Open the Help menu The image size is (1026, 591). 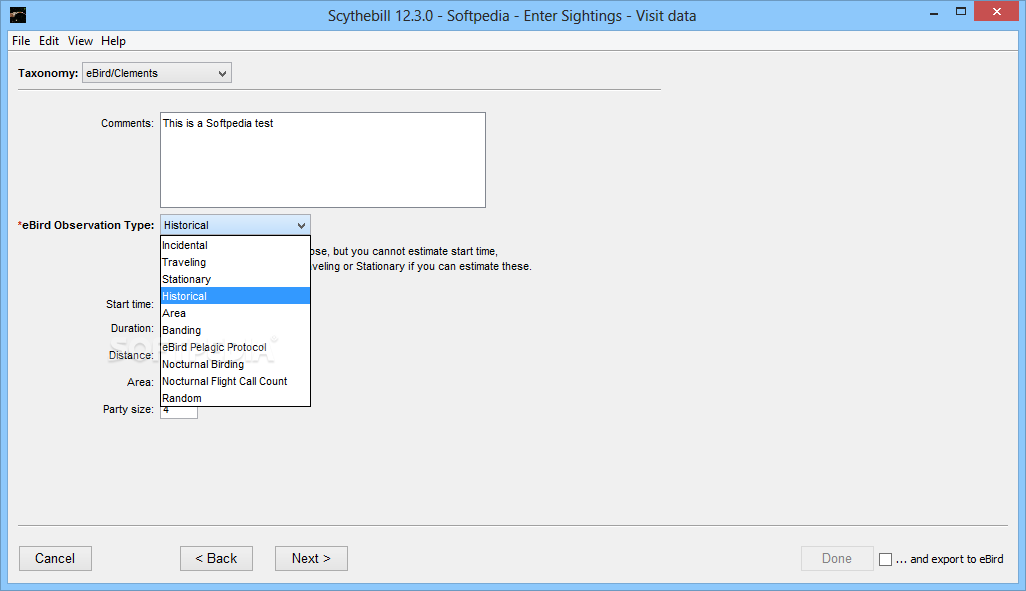(x=113, y=41)
